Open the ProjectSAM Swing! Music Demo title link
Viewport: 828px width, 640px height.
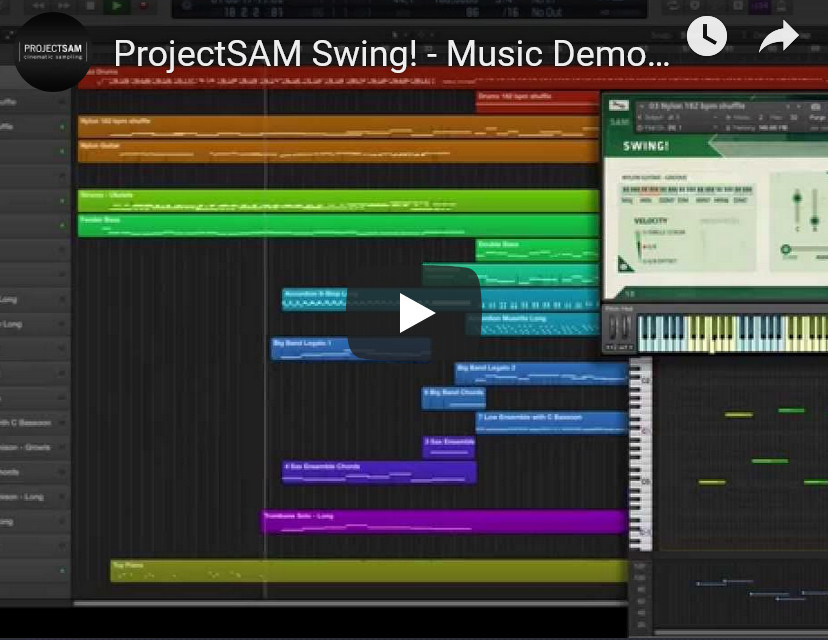click(x=392, y=53)
